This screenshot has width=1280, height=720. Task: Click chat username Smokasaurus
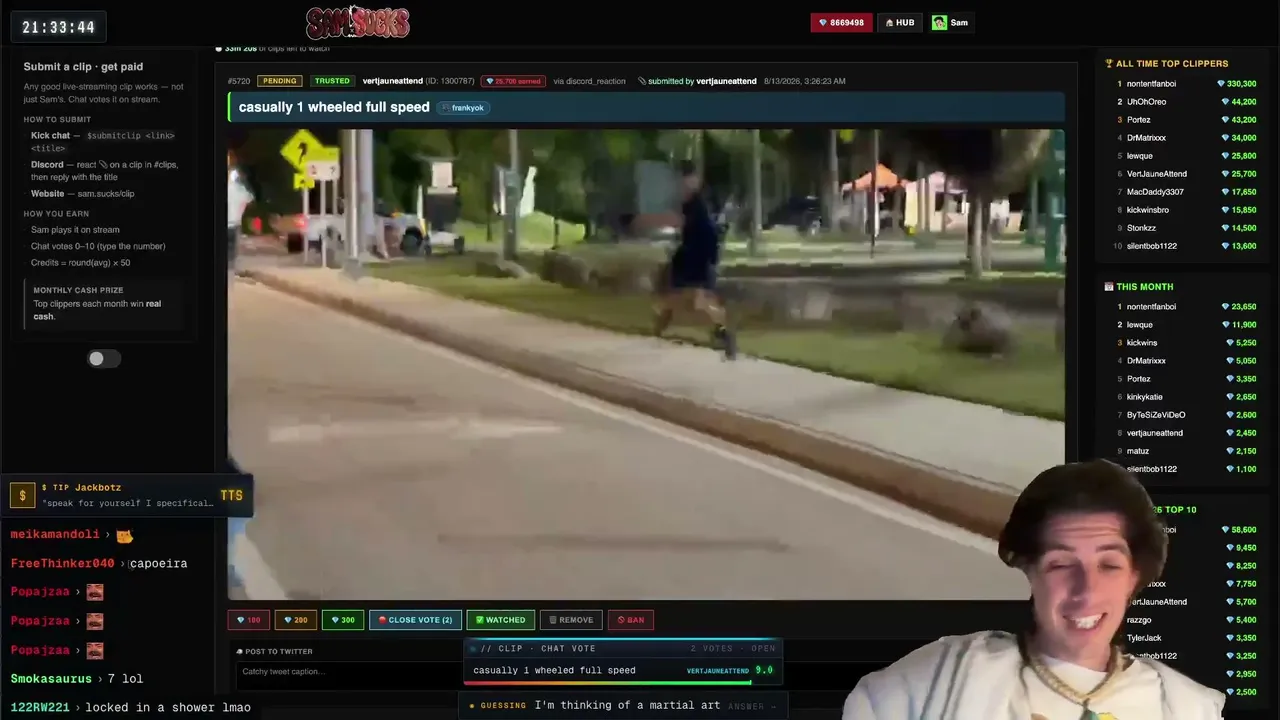[51, 679]
